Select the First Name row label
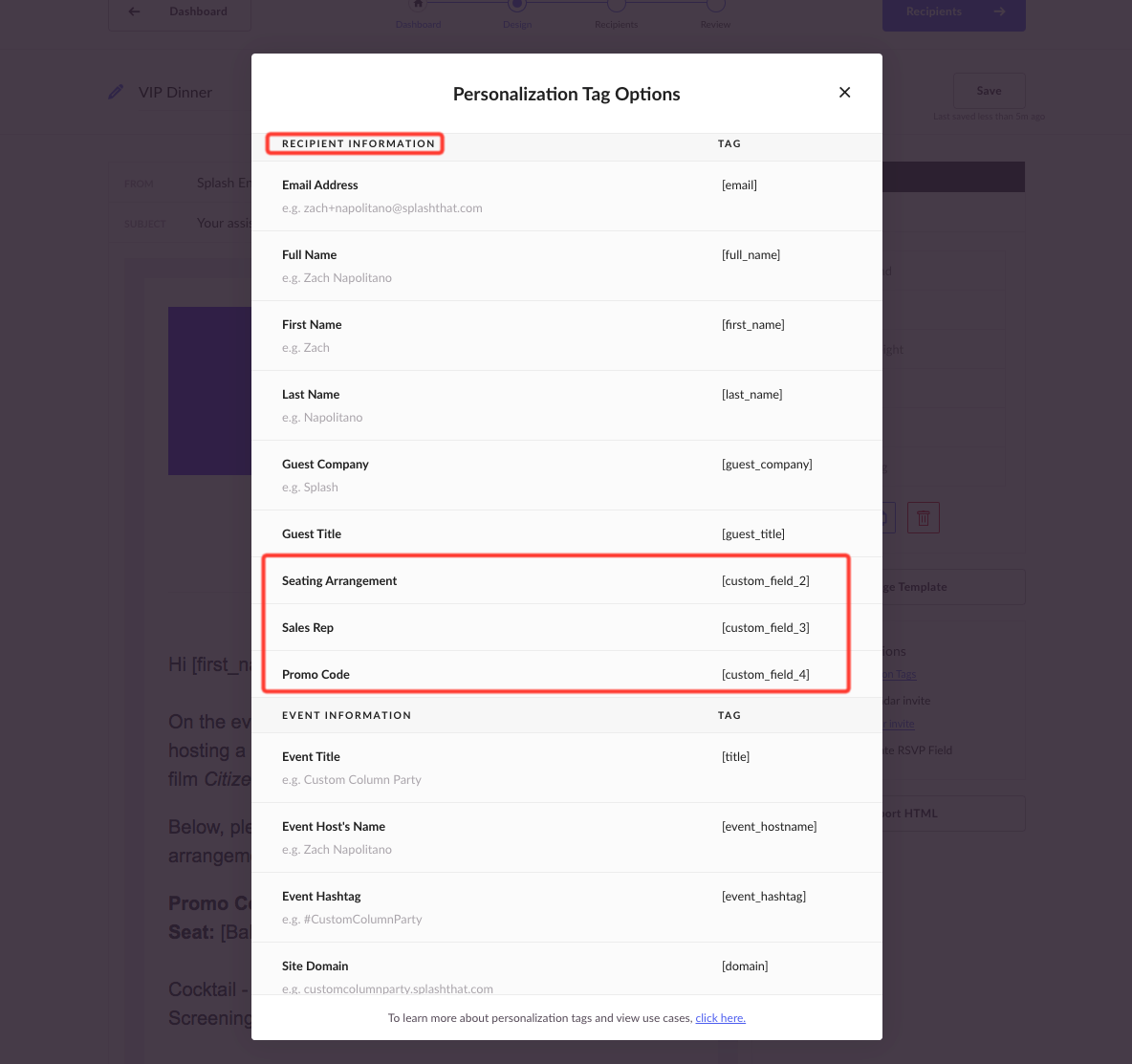Image resolution: width=1132 pixels, height=1064 pixels. (311, 325)
